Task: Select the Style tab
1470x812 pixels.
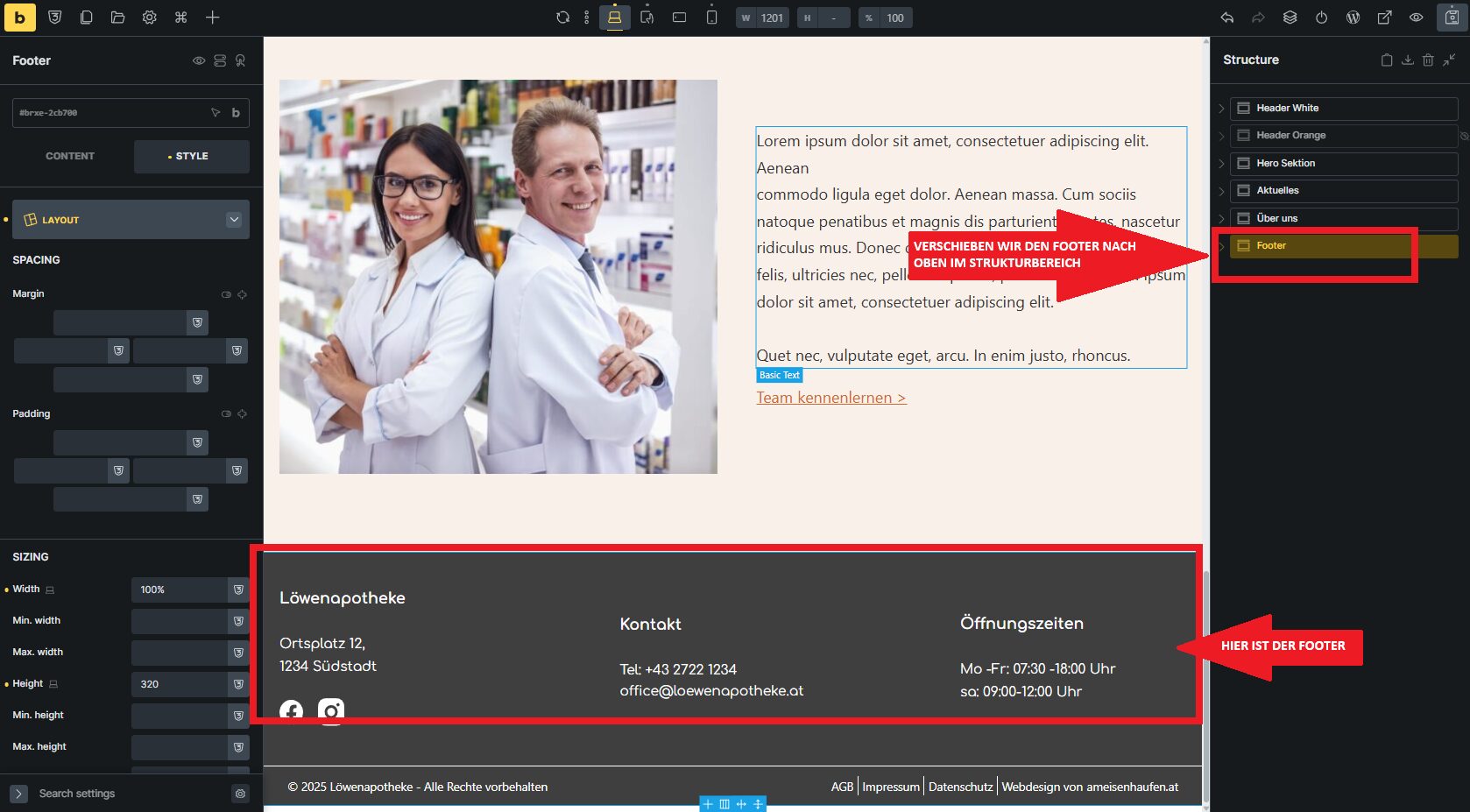Action: pyautogui.click(x=192, y=156)
